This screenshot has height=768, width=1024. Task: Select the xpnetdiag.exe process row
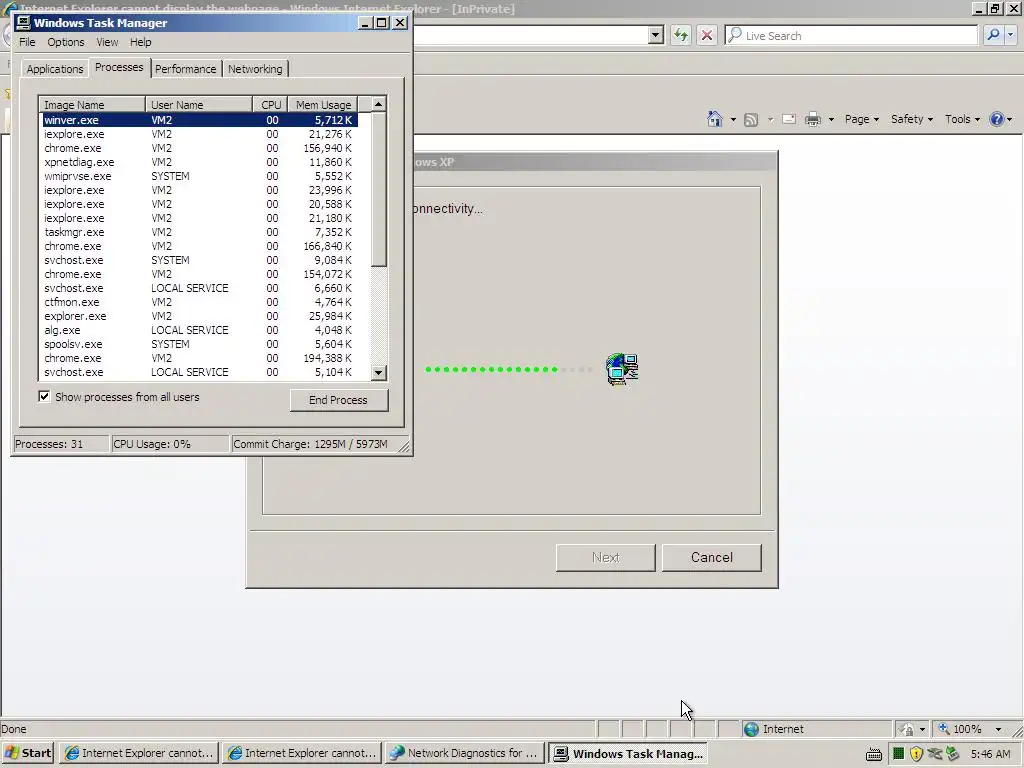(199, 162)
